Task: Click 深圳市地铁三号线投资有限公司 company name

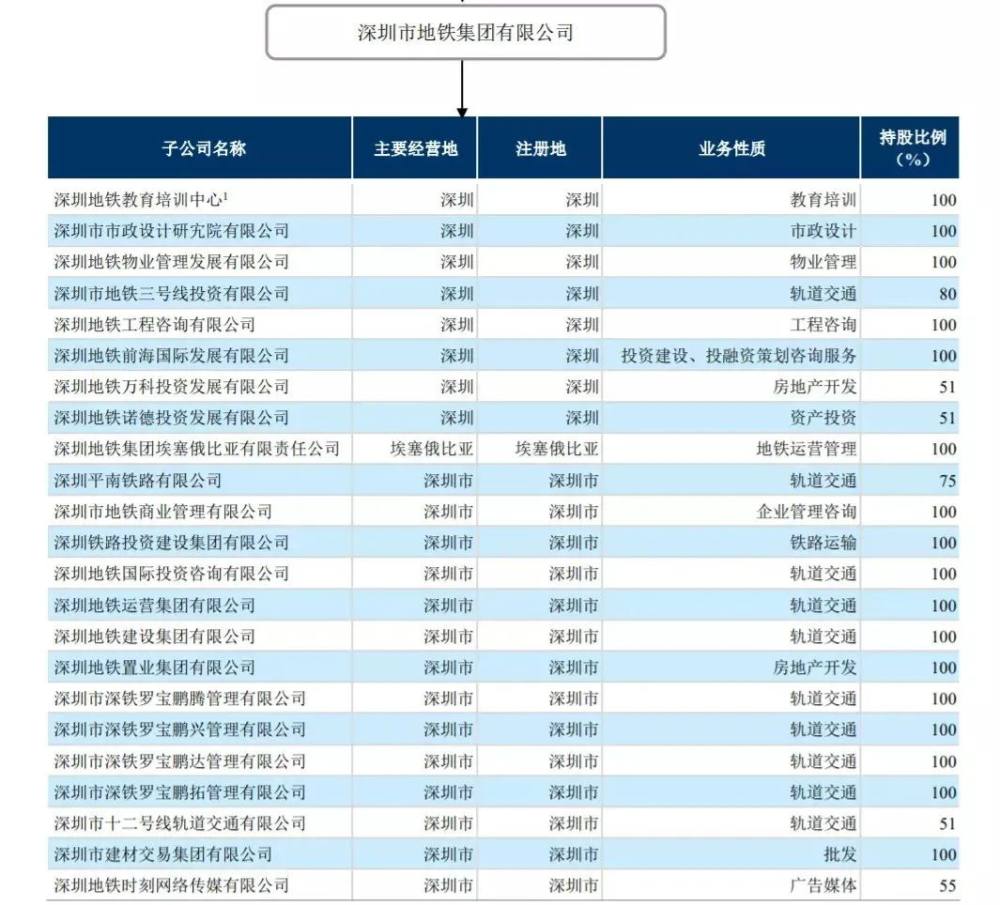Action: [172, 293]
